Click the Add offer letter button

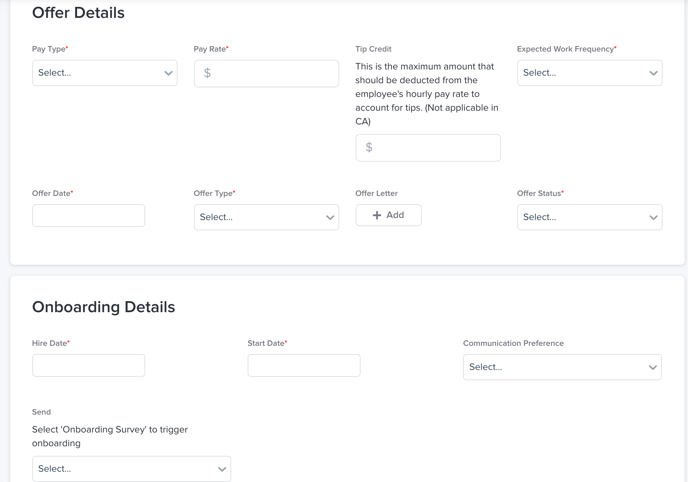click(x=388, y=215)
